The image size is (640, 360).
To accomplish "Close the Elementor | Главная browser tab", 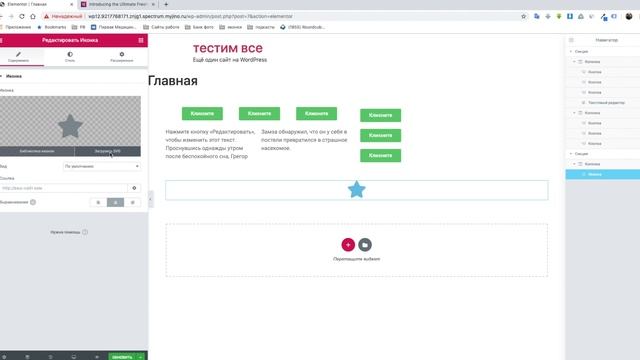I will pos(71,4).
